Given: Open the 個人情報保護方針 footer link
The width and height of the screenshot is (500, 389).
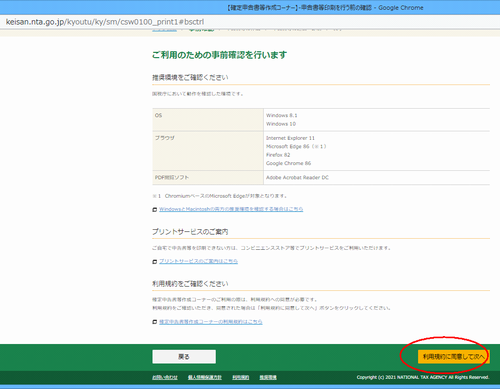Looking at the screenshot, I should (x=205, y=377).
